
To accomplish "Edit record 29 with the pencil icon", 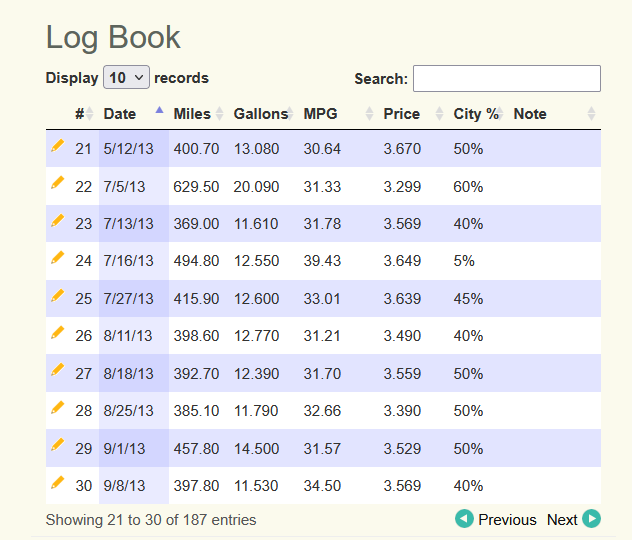I will [x=58, y=444].
